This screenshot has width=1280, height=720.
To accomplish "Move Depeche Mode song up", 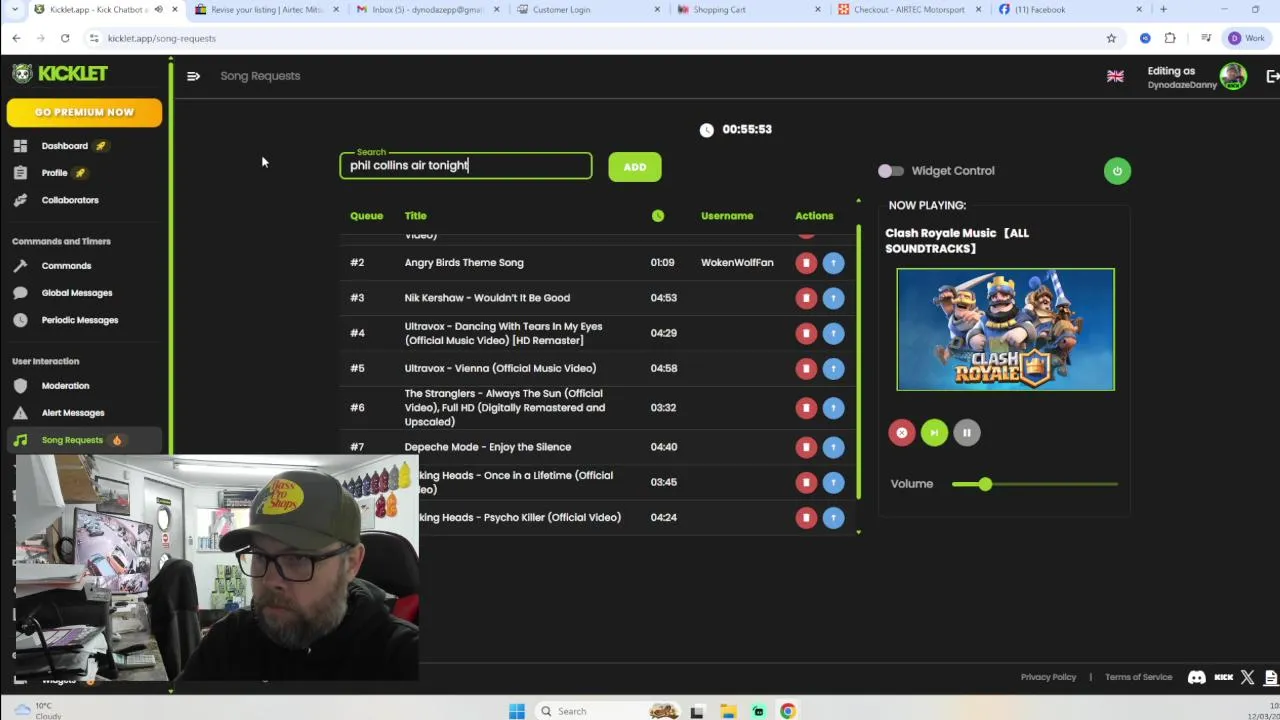I will (833, 447).
